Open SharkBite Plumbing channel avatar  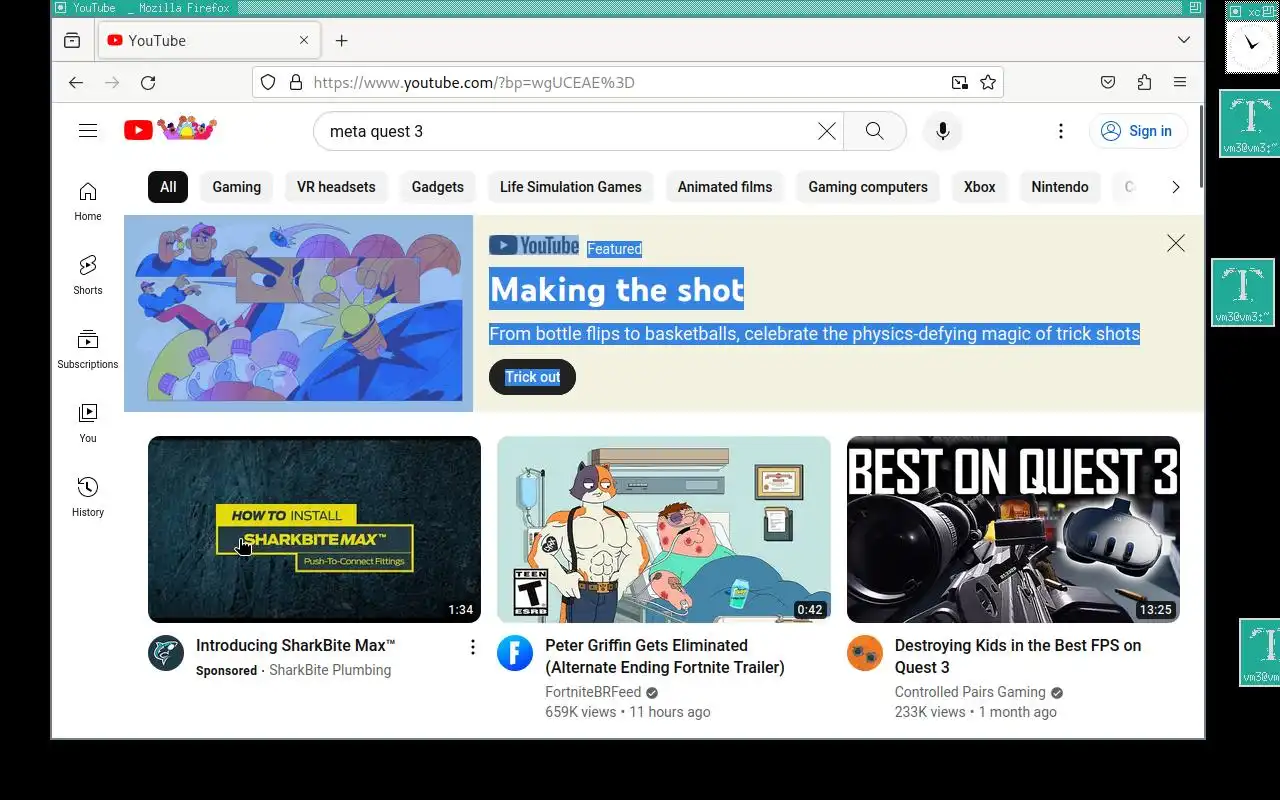pos(166,653)
